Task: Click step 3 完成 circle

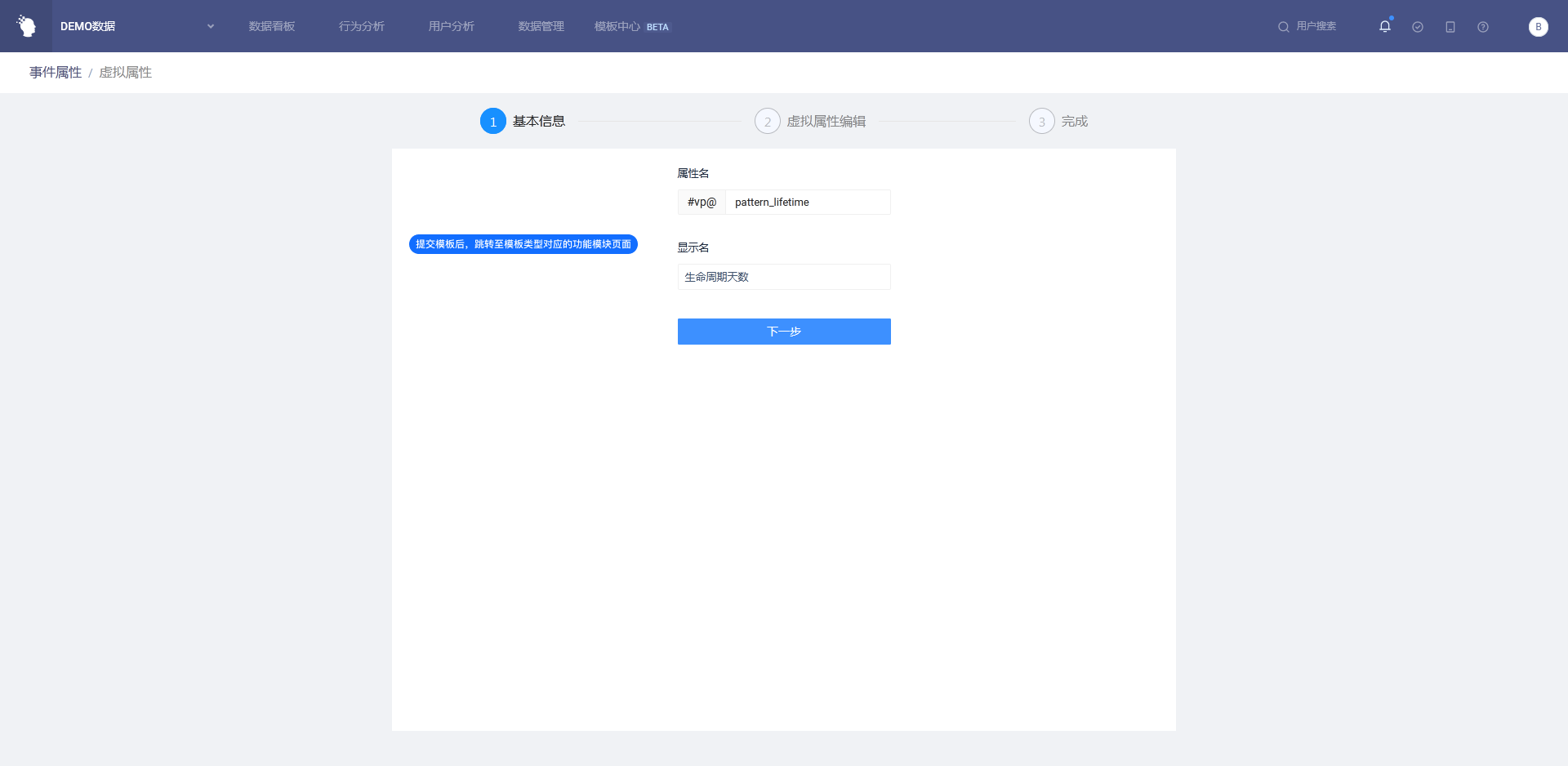Action: [x=1042, y=122]
